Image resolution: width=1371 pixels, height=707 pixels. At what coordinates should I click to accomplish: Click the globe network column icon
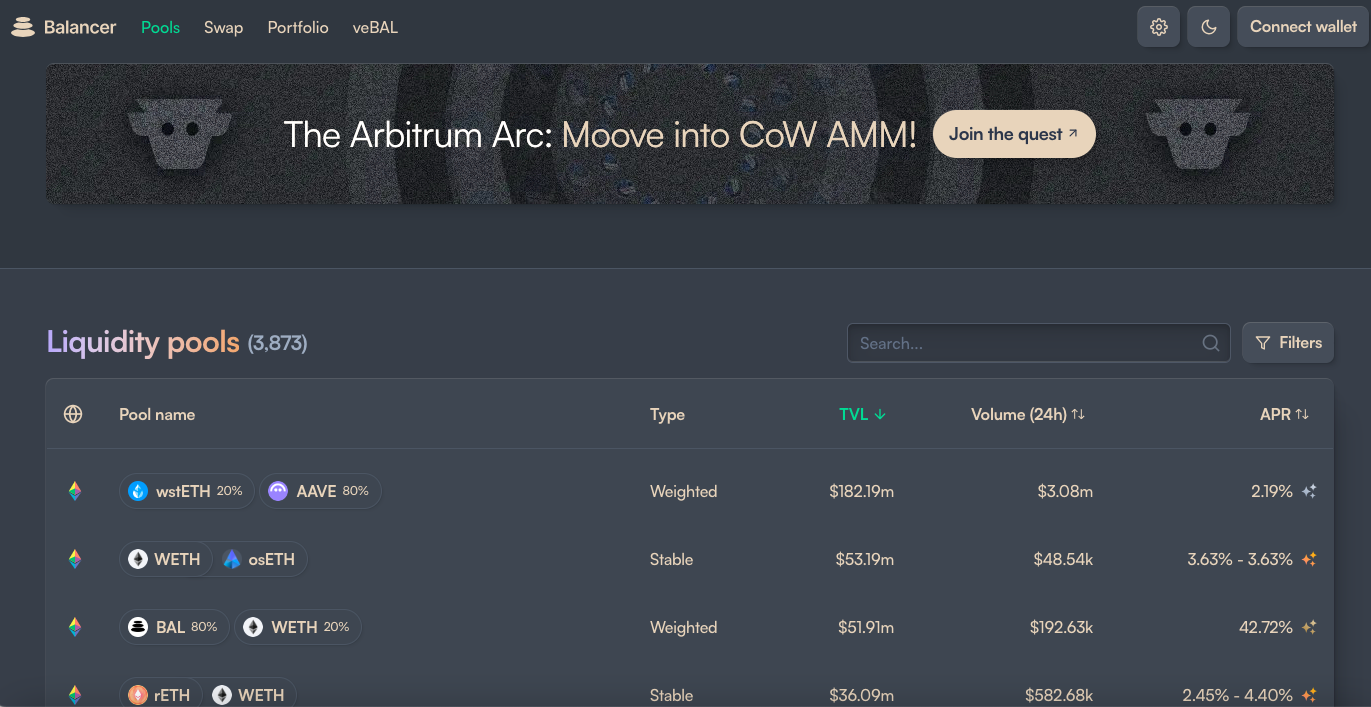tap(73, 414)
